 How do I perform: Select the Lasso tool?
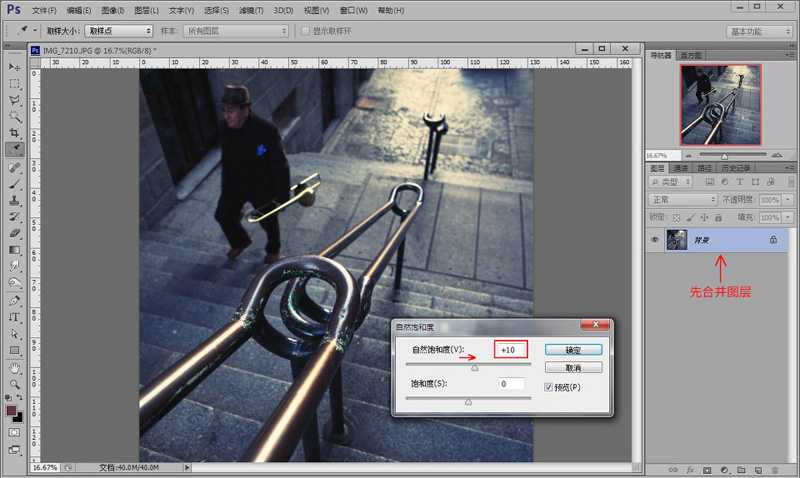[x=15, y=100]
